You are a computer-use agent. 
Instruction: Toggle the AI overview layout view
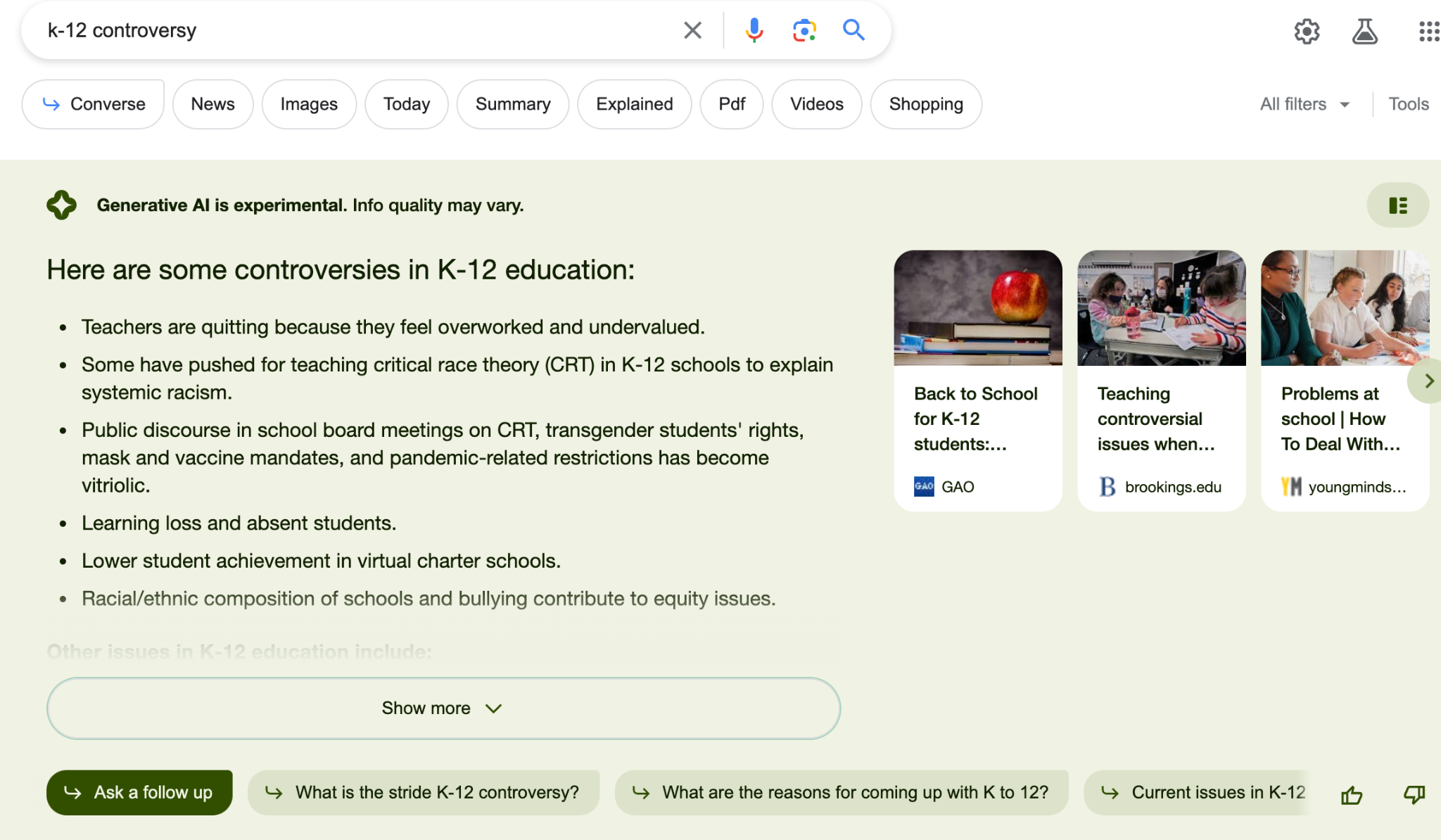(1397, 205)
